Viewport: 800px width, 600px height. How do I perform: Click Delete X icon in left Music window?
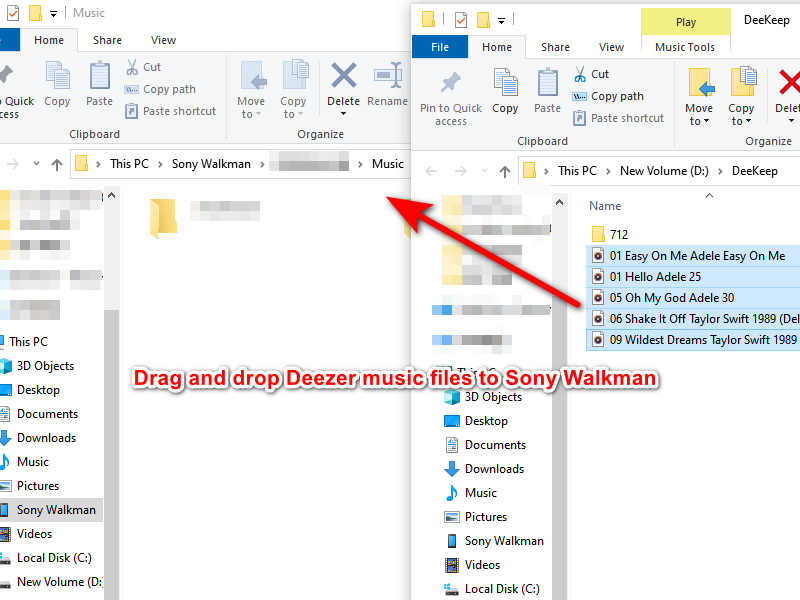[344, 77]
